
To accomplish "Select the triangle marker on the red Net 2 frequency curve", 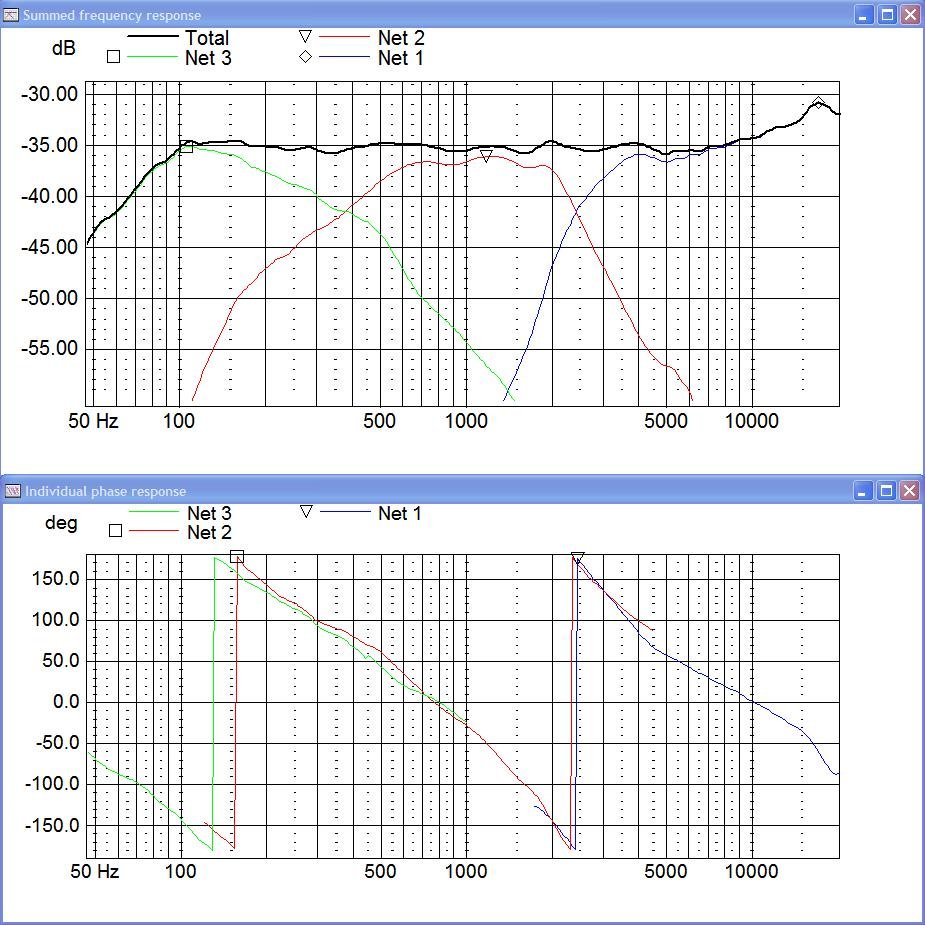I will point(486,156).
